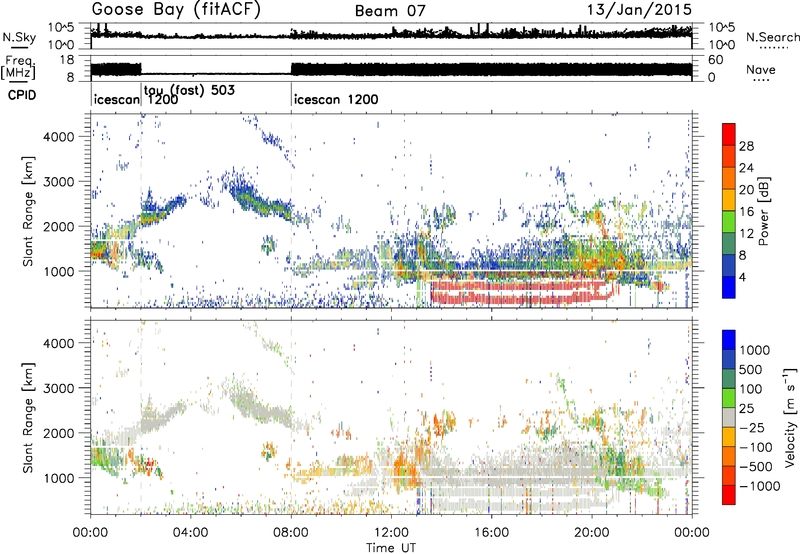Click the blue bottom segment of Power color bar

click(x=729, y=287)
